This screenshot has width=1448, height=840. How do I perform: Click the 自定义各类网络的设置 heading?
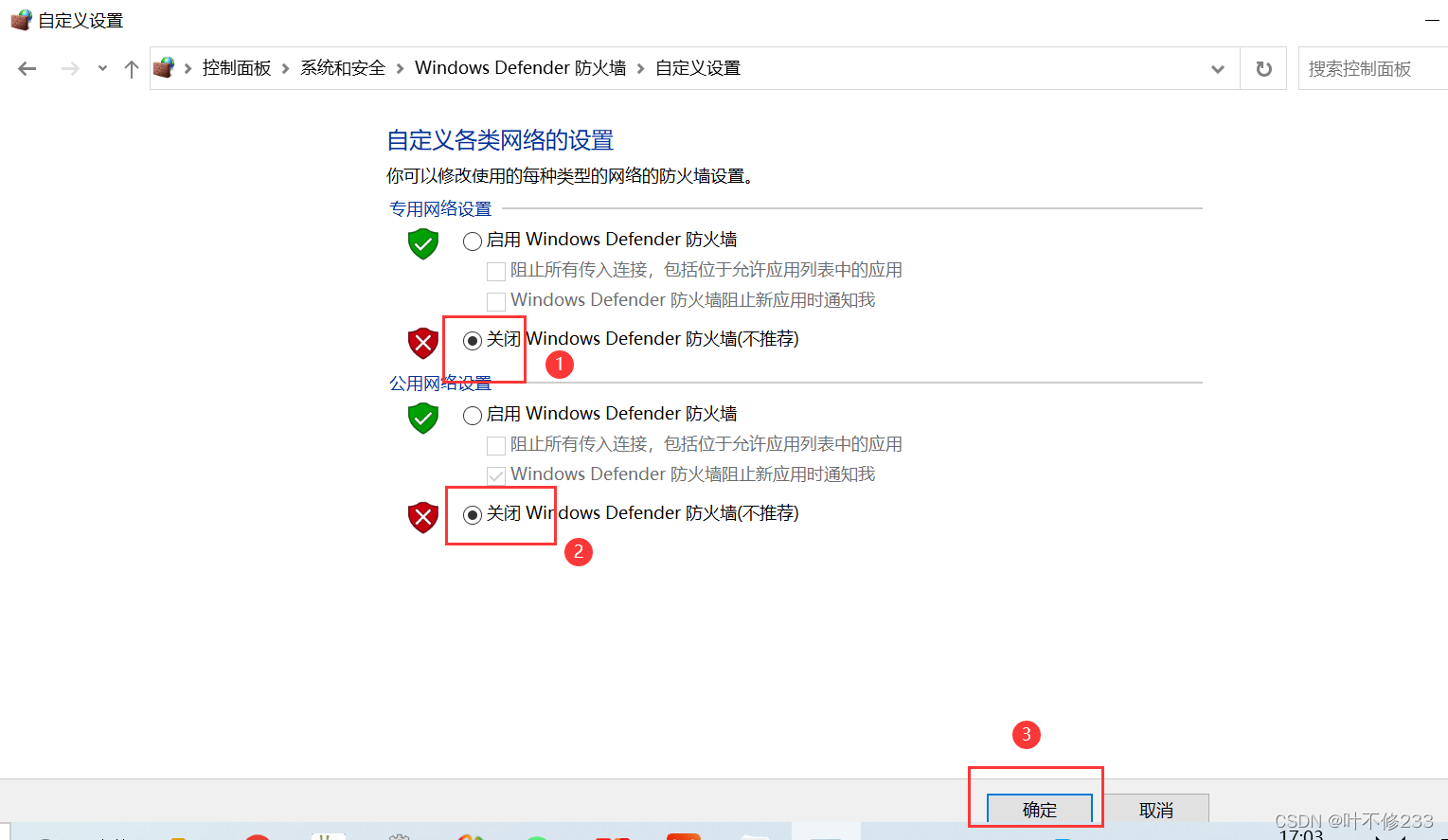click(500, 140)
